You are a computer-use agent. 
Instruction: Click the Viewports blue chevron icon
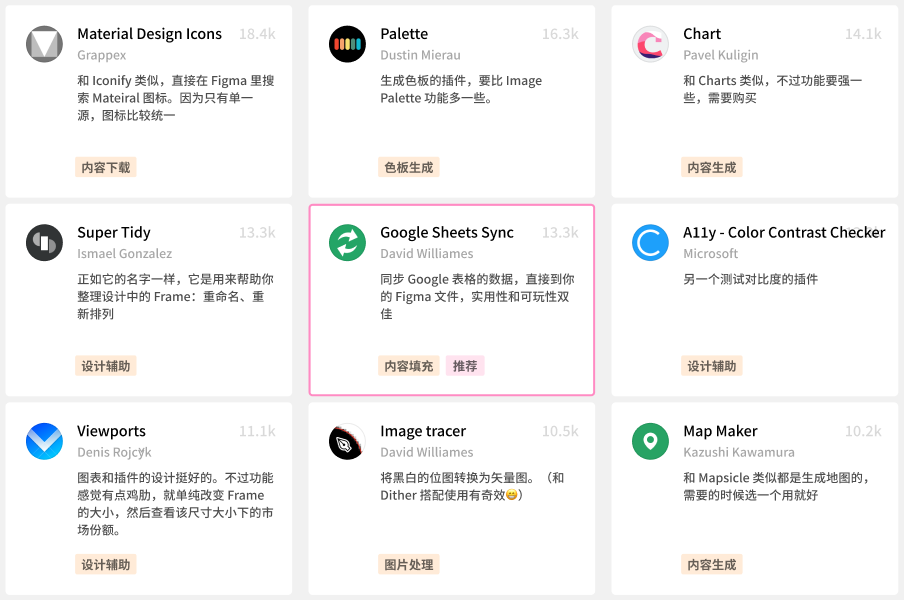click(44, 442)
